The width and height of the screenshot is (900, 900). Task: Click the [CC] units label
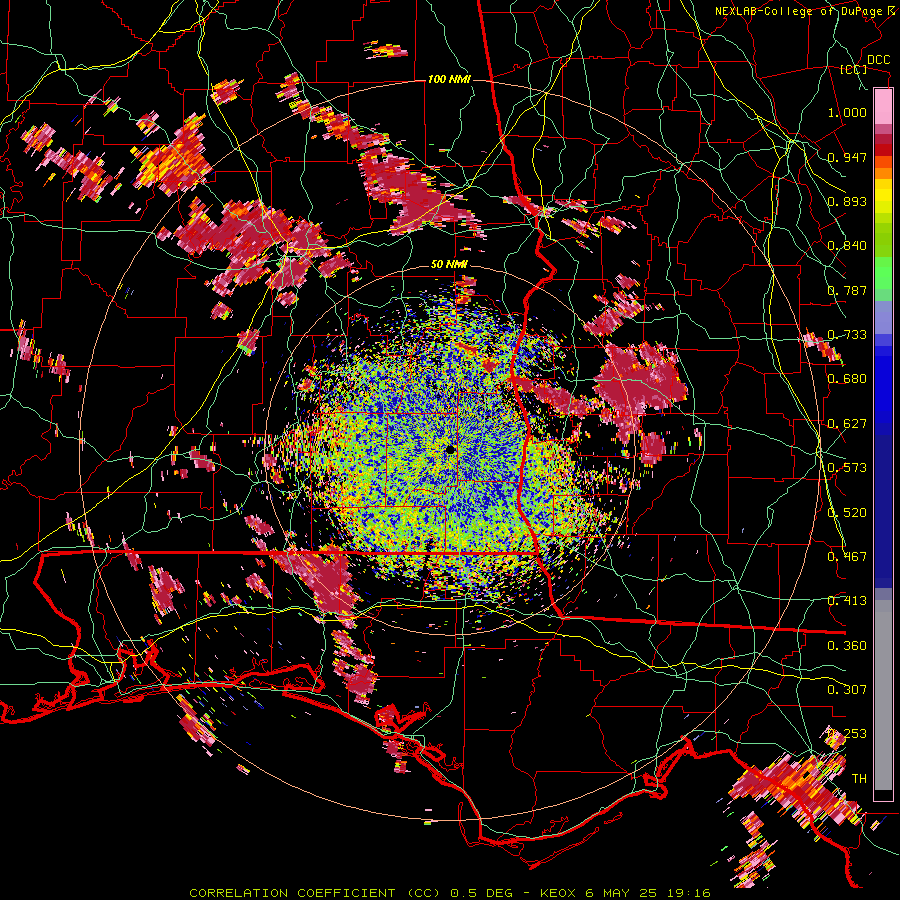854,69
